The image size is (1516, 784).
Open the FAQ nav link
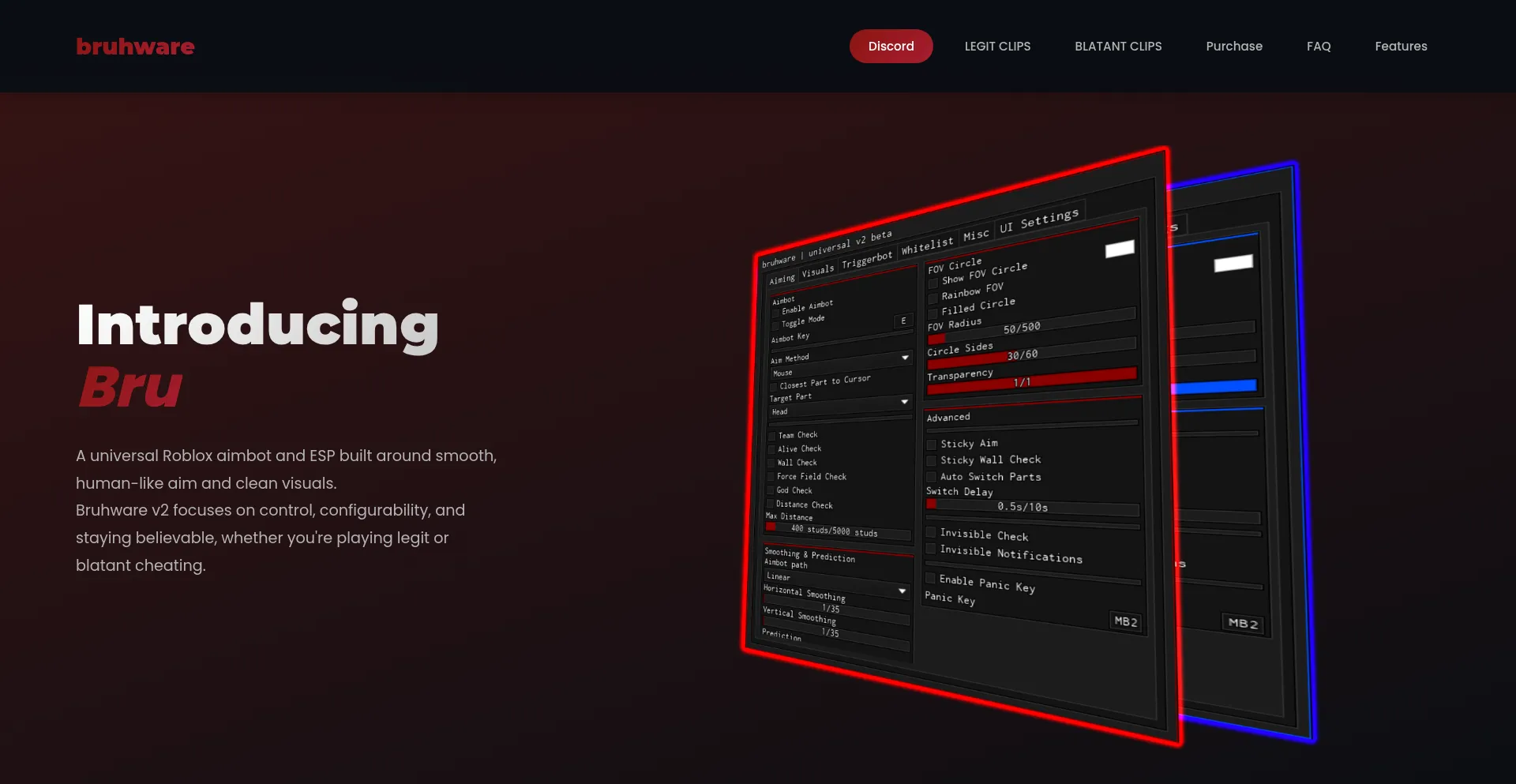[1319, 47]
